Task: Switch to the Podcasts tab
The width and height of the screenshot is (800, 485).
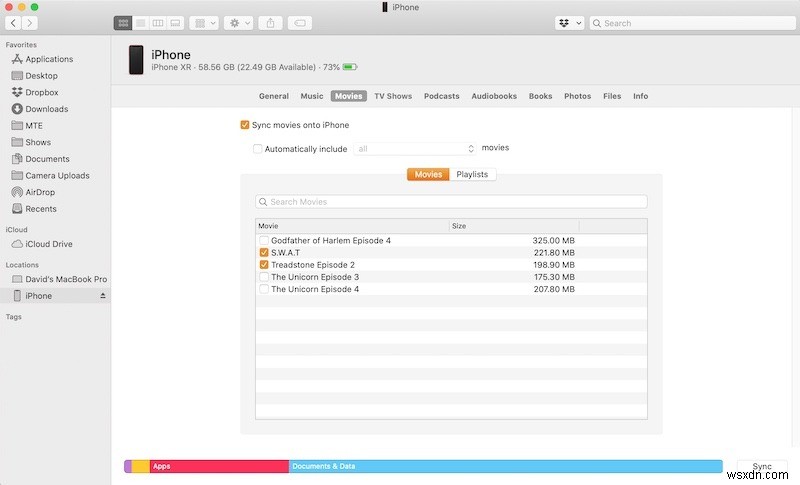Action: coord(441,96)
